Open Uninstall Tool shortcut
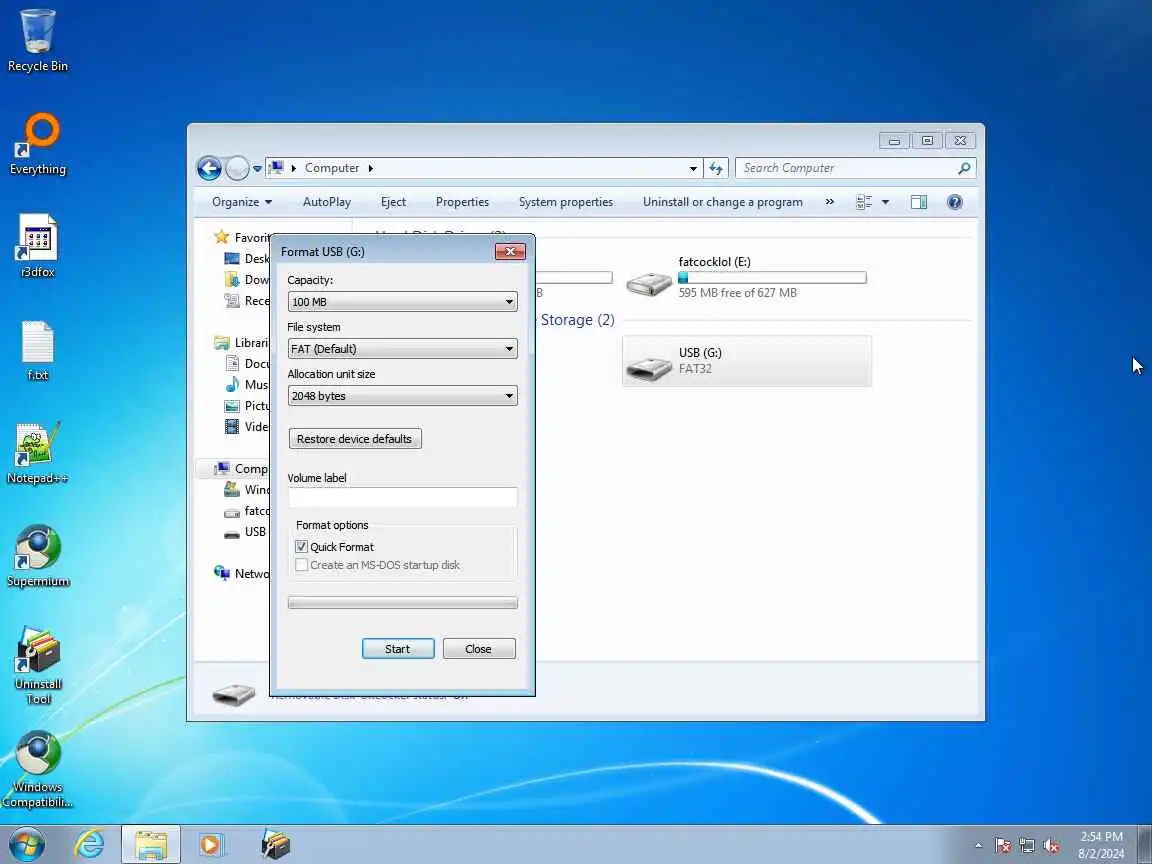Screen dimensions: 1152x864 (37, 665)
